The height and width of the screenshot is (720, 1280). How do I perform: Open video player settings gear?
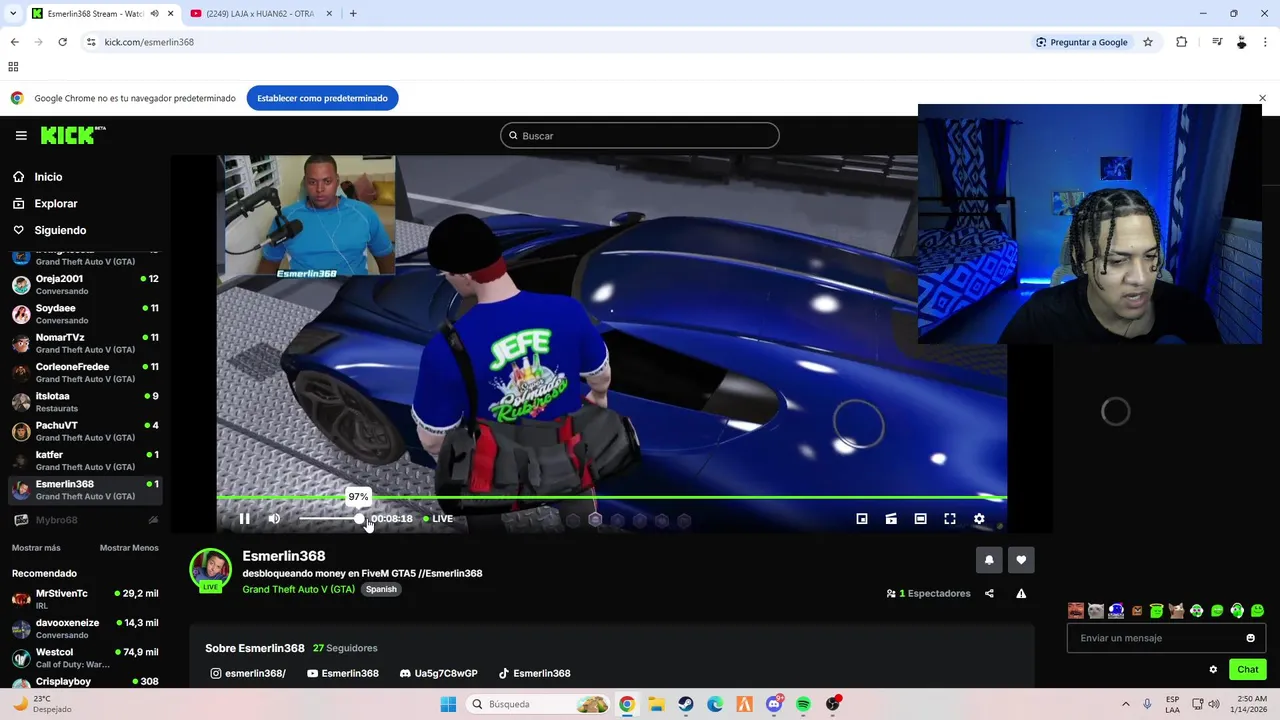979,519
